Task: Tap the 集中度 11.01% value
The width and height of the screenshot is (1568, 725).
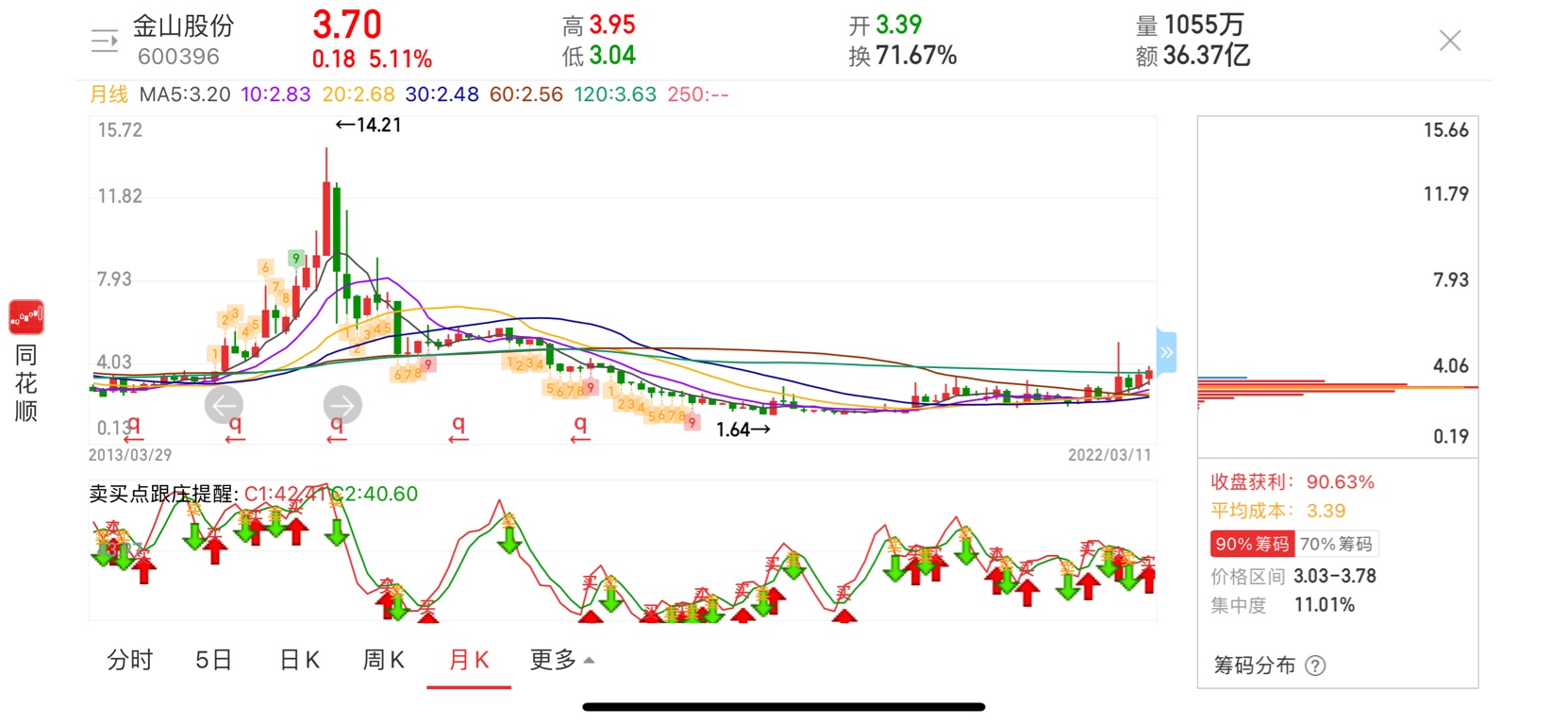Action: click(x=1325, y=605)
